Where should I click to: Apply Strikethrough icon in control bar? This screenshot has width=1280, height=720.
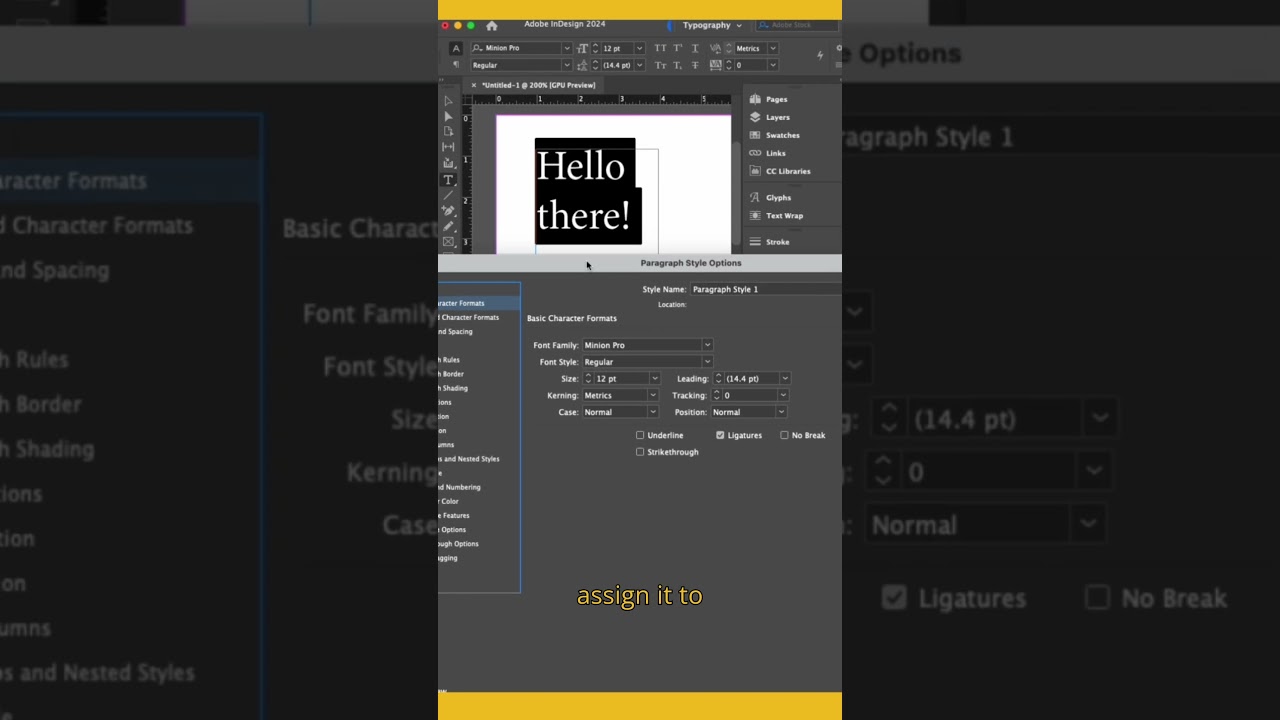click(693, 65)
